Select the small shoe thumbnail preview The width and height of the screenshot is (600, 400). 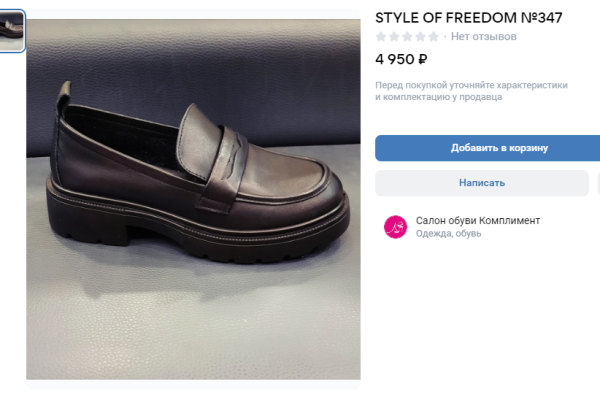(x=12, y=31)
